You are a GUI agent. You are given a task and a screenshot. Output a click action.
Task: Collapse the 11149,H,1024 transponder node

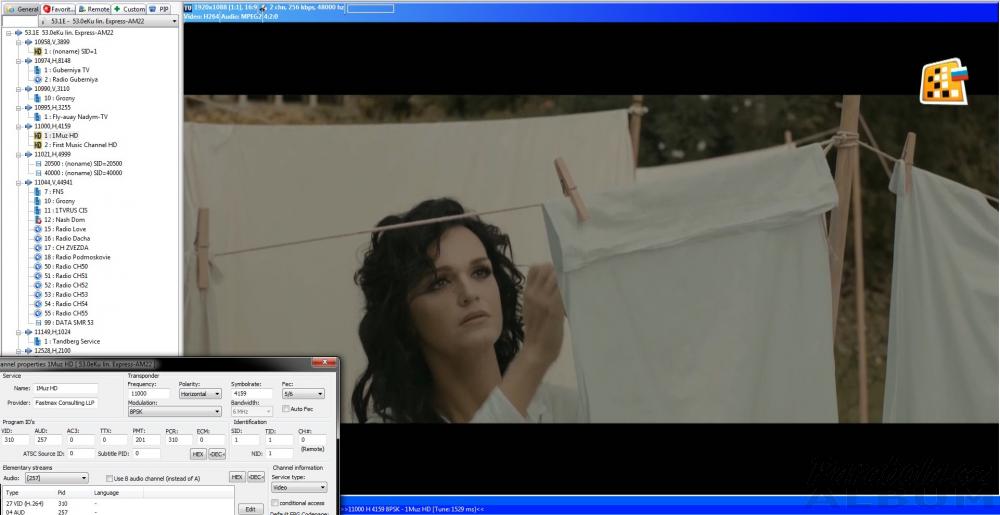tap(18, 332)
